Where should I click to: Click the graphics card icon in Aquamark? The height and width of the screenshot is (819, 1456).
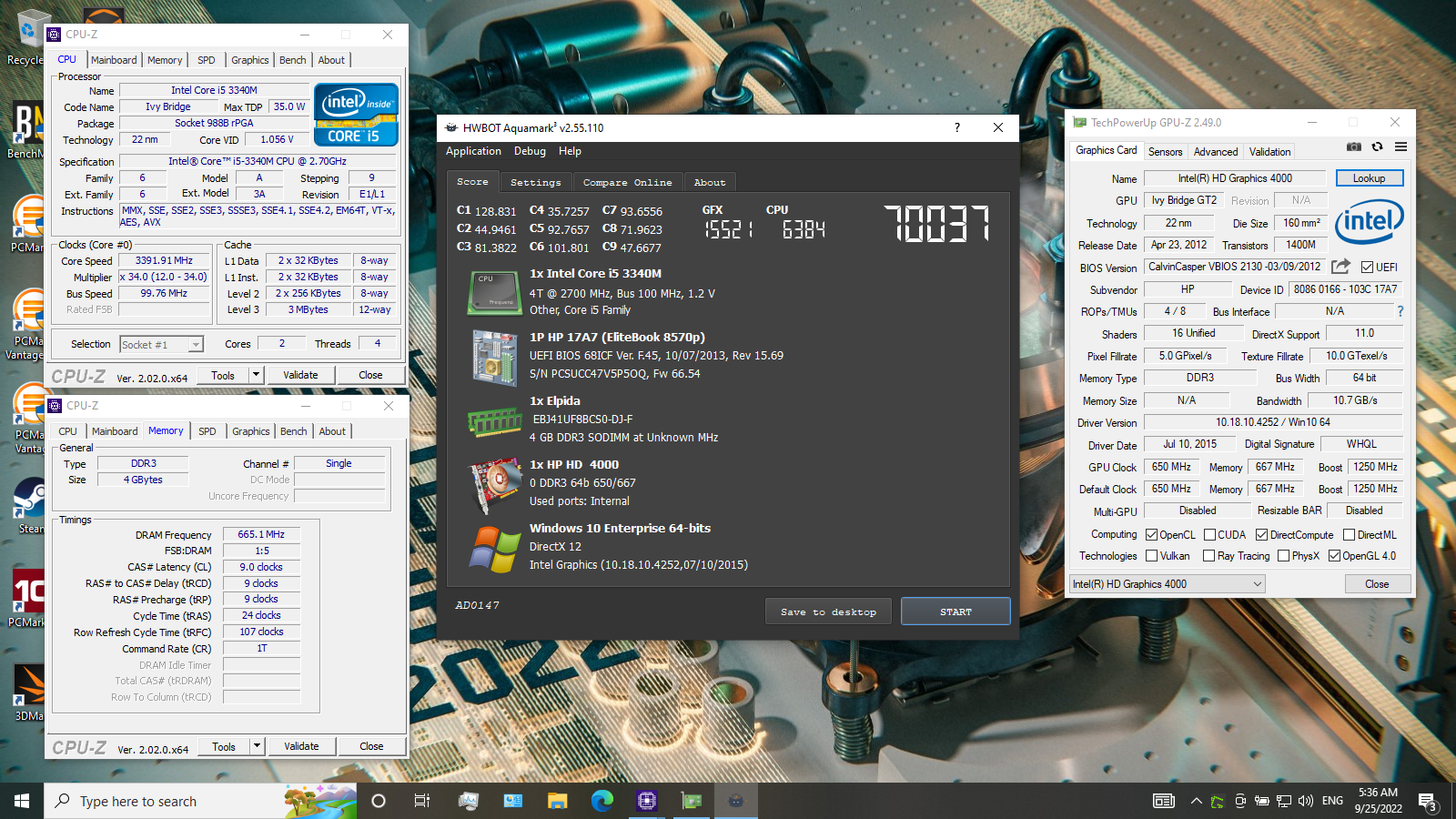[x=494, y=486]
